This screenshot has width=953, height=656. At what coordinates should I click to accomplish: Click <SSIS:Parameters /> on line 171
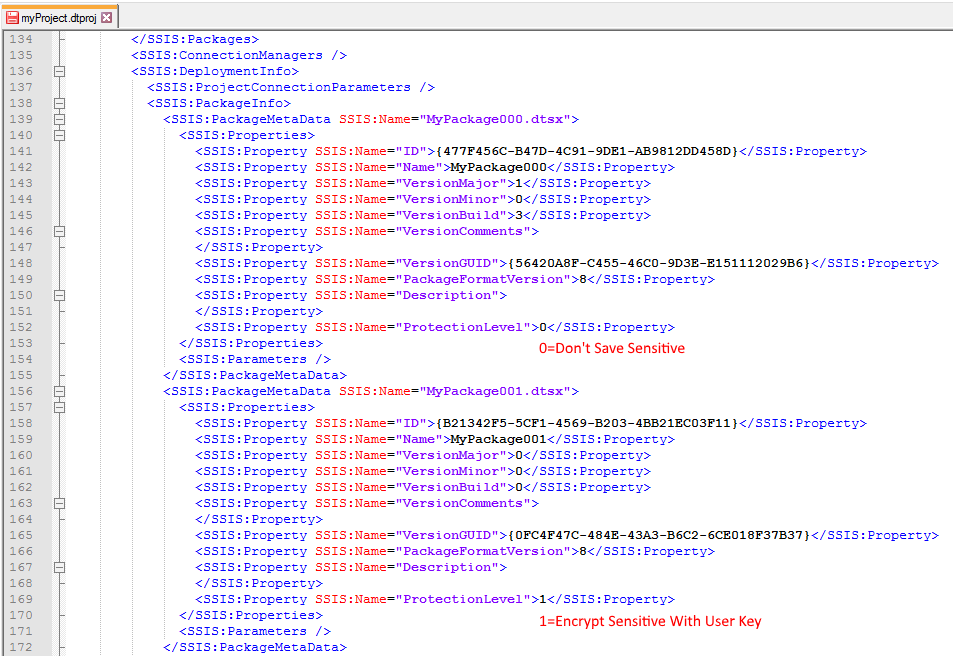[255, 631]
